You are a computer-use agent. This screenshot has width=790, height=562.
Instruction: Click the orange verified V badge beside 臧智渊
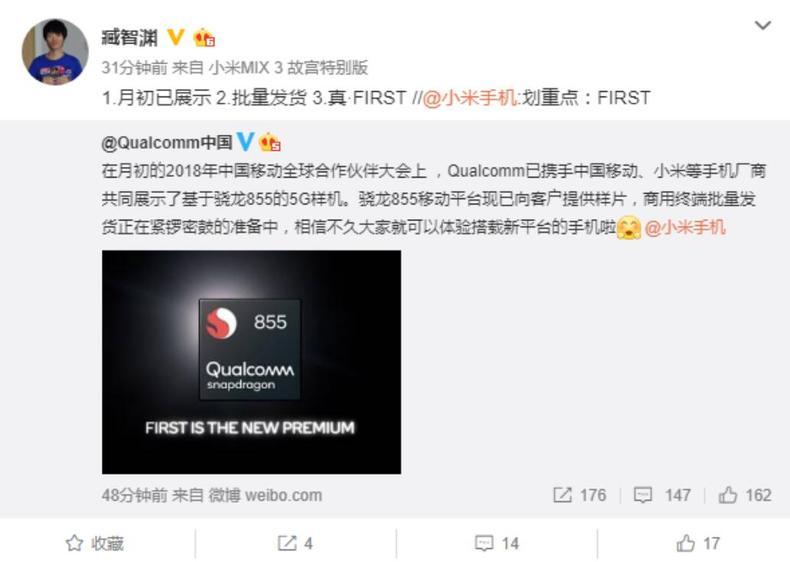[x=175, y=37]
